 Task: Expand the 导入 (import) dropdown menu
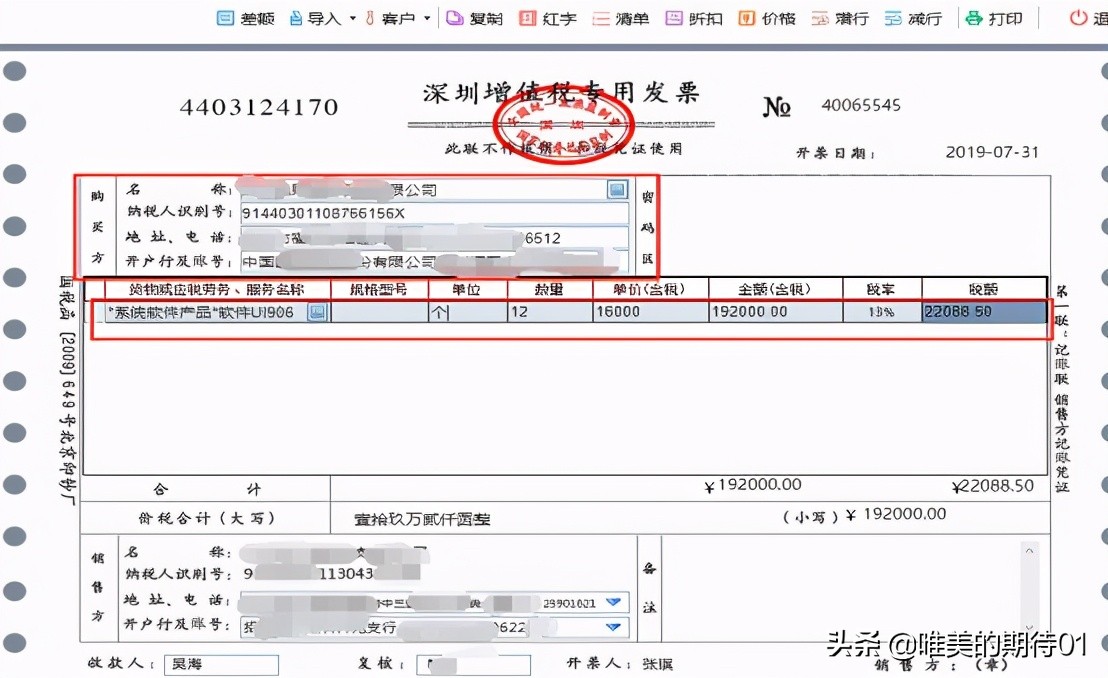[352, 18]
